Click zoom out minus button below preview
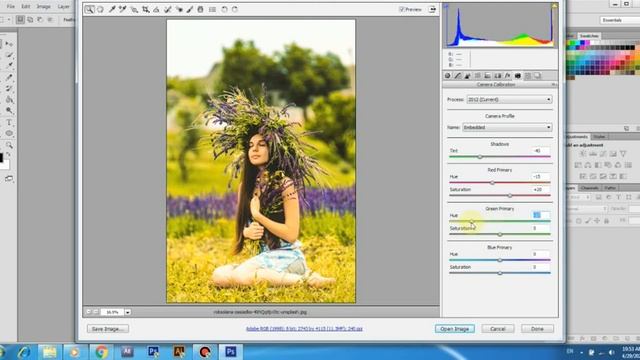The image size is (640, 360). click(89, 312)
